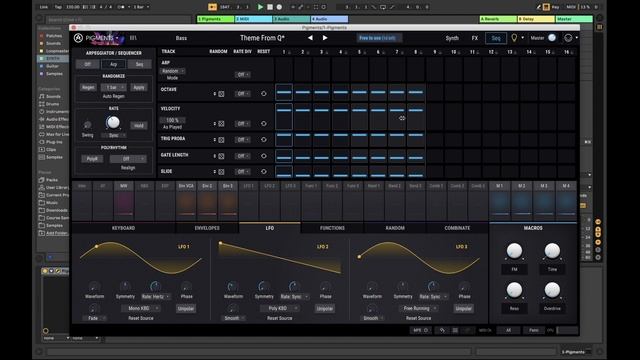This screenshot has height=360, width=640.
Task: Click the Gate Length random dice icon
Action: 221,156
